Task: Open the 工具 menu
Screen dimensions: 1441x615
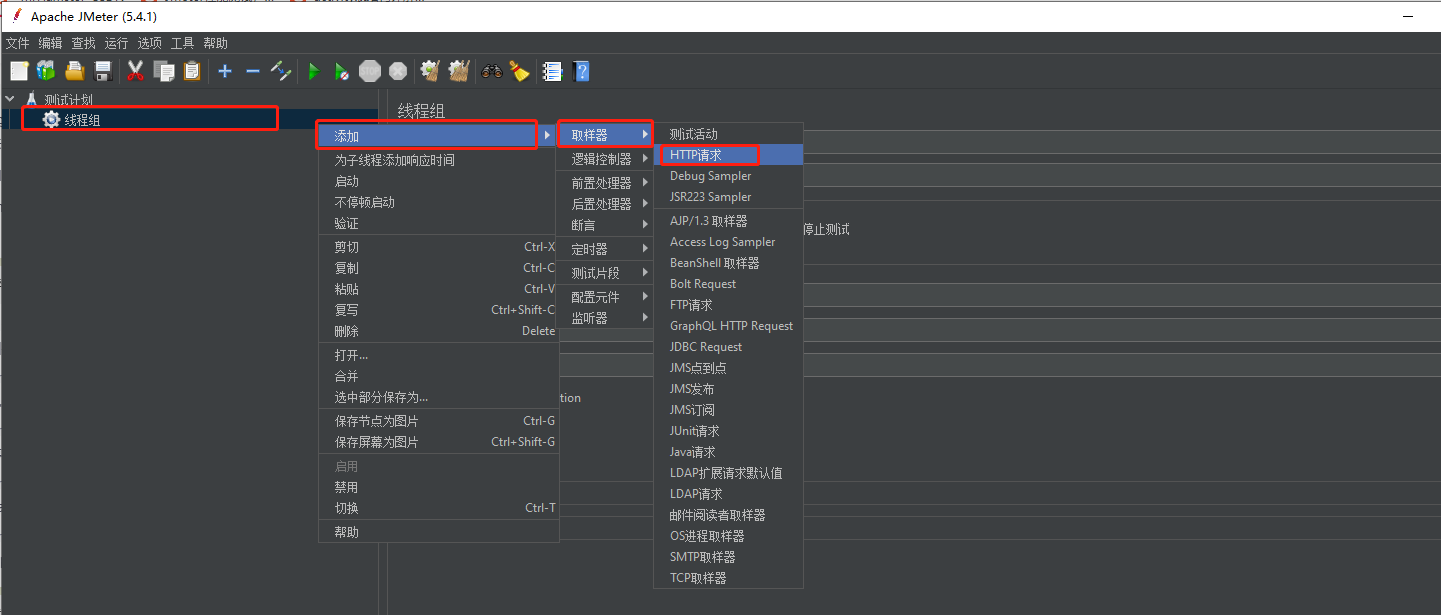Action: 182,43
